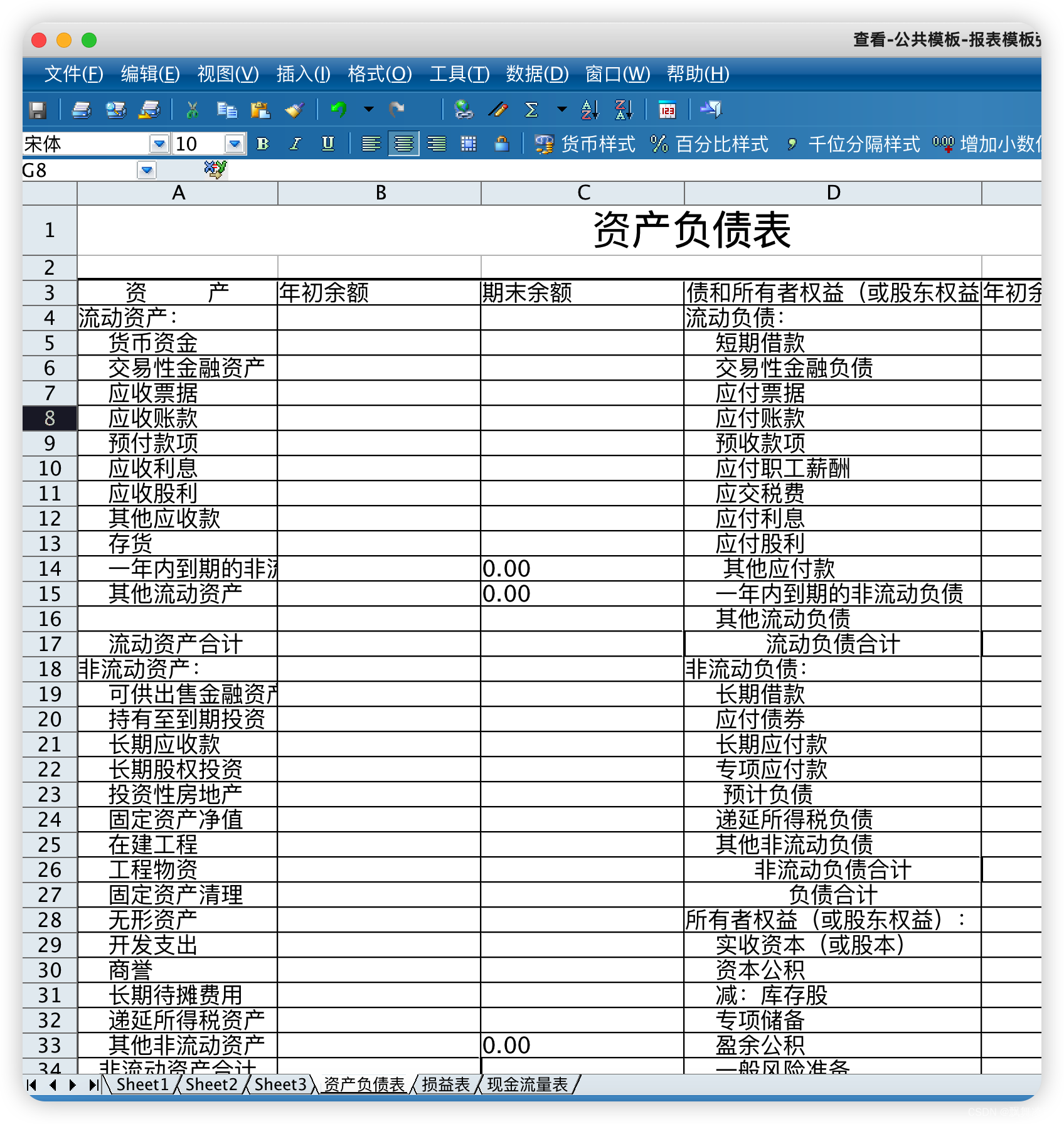Set right text alignment
This screenshot has width=1064, height=1124.
tap(436, 144)
